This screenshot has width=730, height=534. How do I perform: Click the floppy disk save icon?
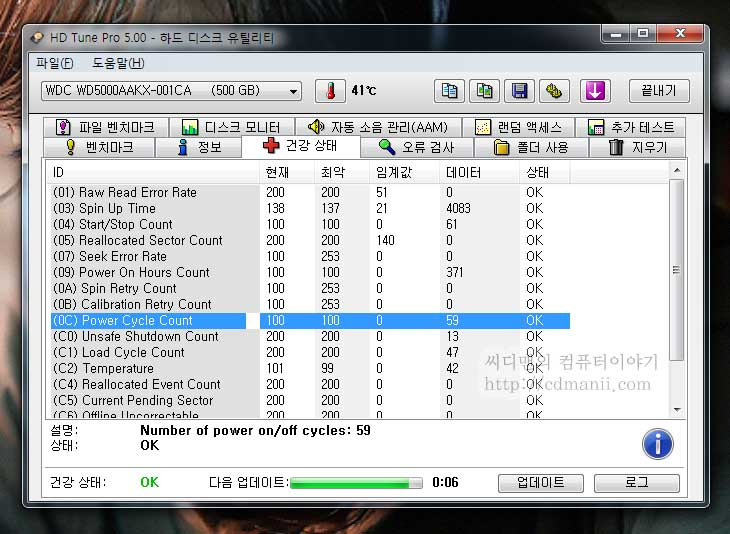click(x=519, y=90)
